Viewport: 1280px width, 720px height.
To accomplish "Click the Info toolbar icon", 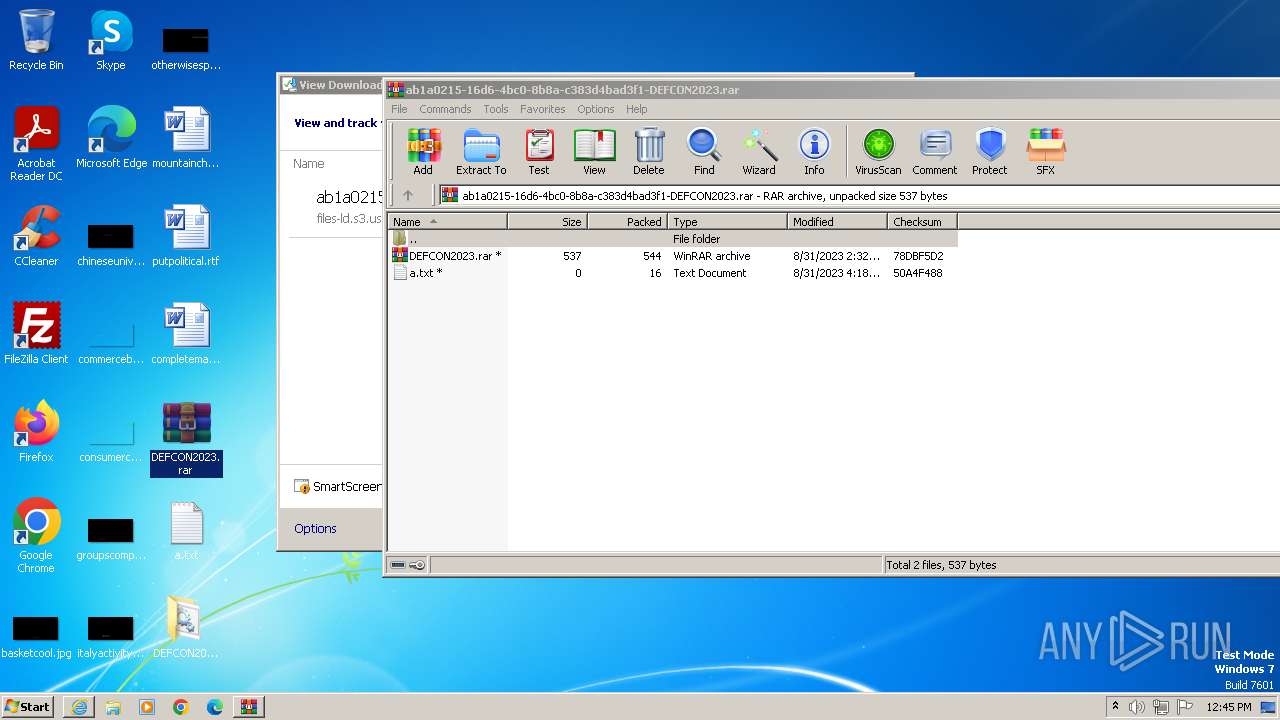I will [814, 152].
